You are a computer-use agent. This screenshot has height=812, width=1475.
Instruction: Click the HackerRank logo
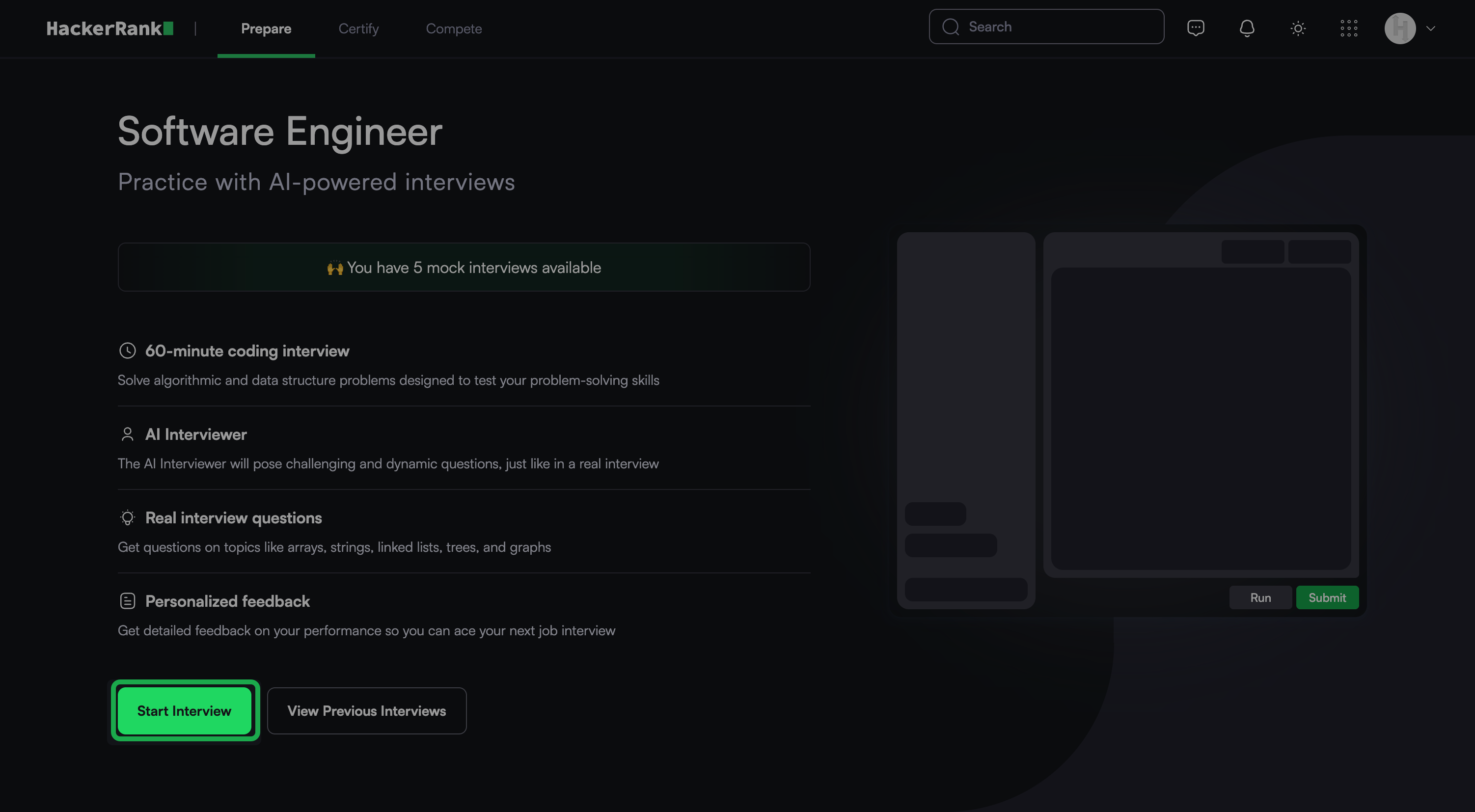tap(110, 28)
